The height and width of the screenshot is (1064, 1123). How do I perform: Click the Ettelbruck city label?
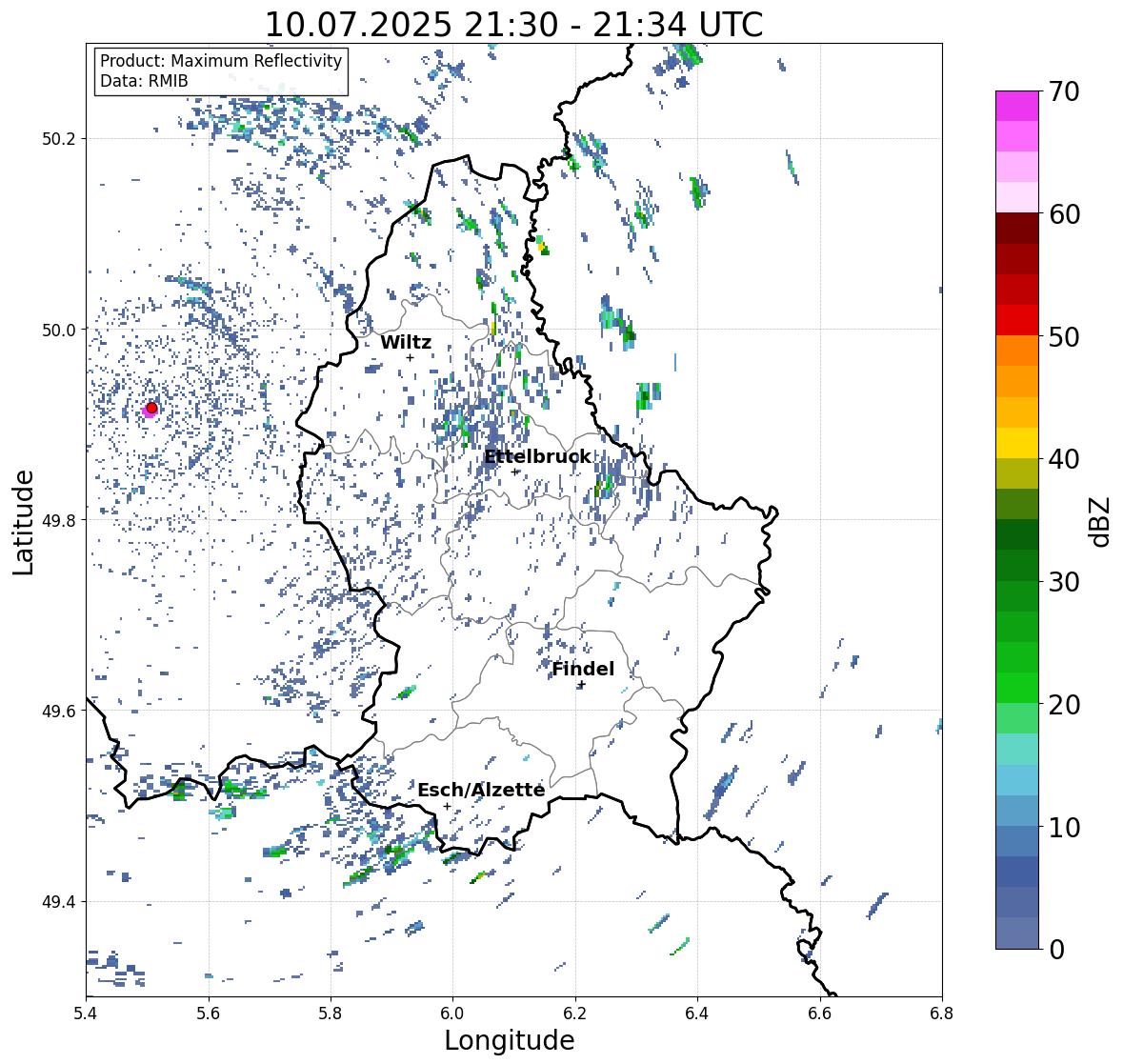[x=537, y=456]
